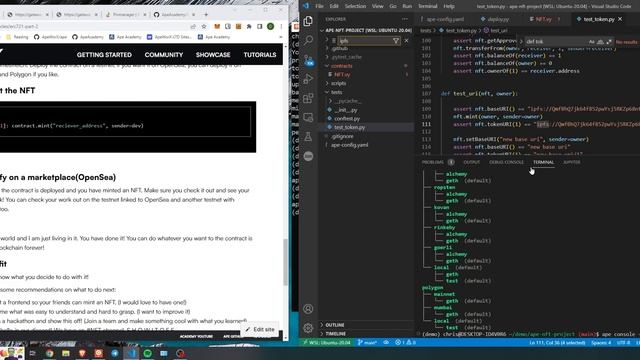The image size is (640, 360).
Task: Open Source Control view in activity bar
Action: pos(308,60)
